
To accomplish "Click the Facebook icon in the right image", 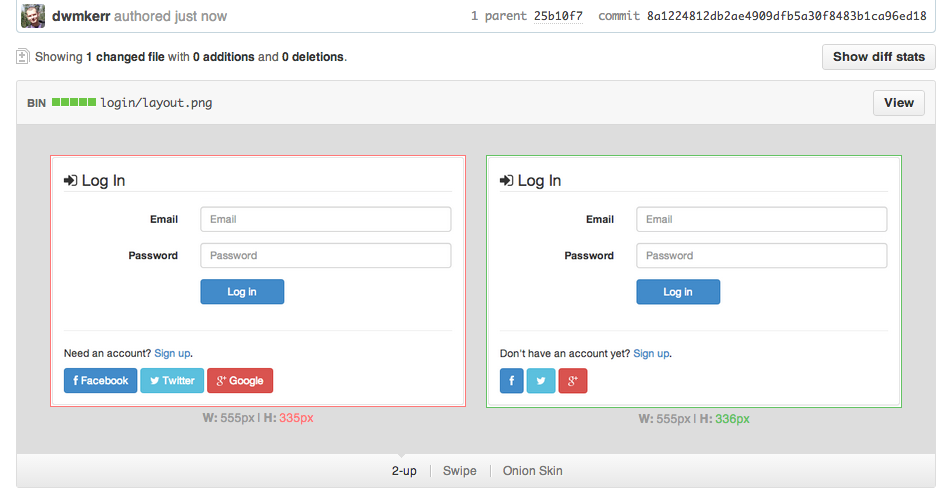I will [511, 380].
